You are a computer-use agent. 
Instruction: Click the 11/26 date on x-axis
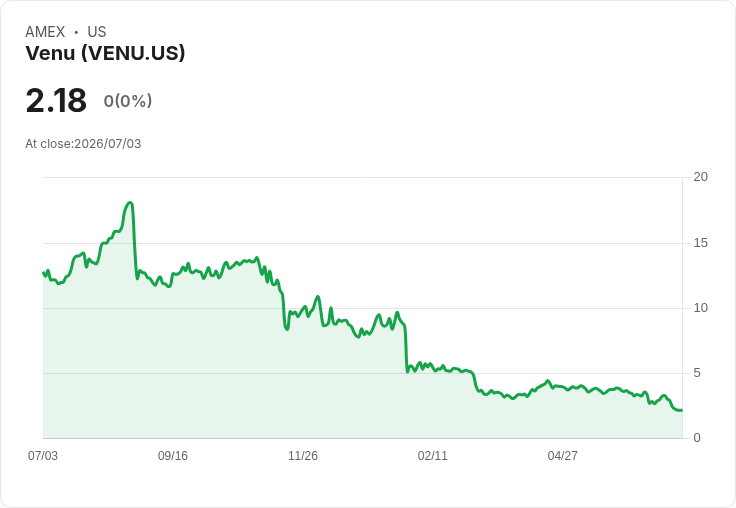pyautogui.click(x=303, y=455)
